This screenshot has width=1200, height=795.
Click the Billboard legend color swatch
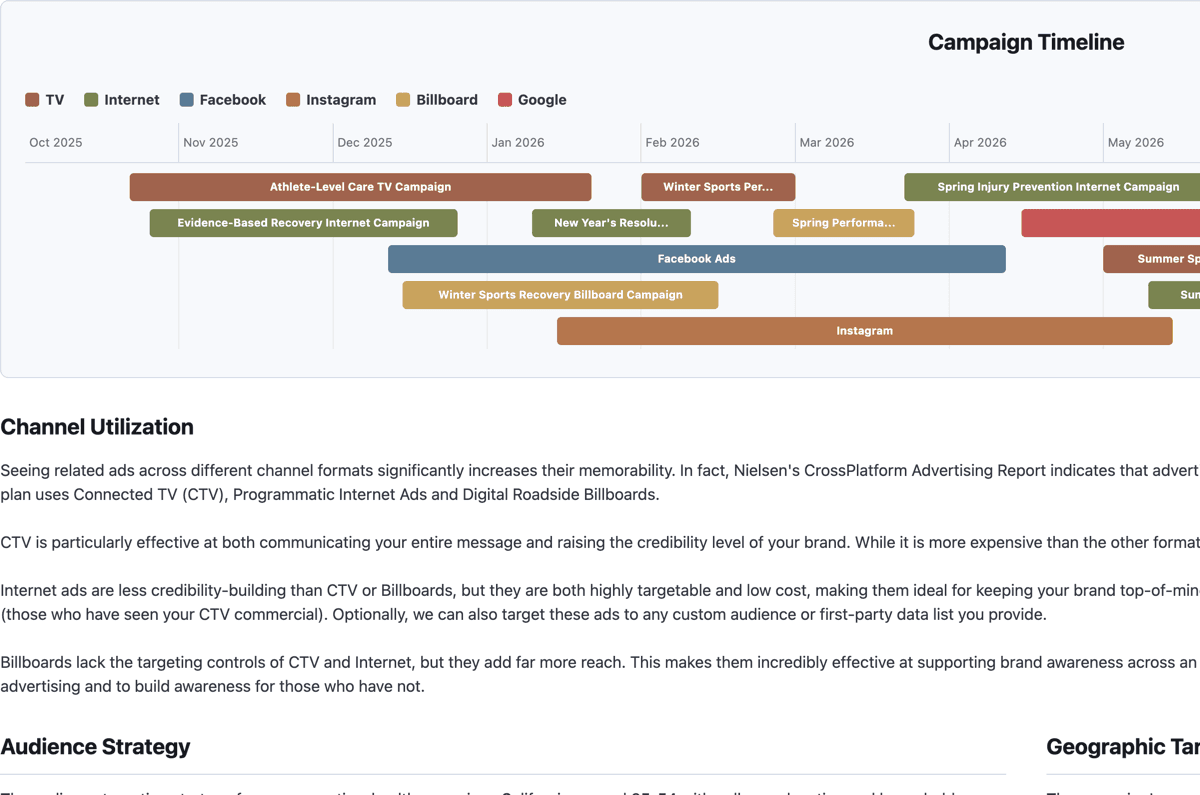[403, 100]
